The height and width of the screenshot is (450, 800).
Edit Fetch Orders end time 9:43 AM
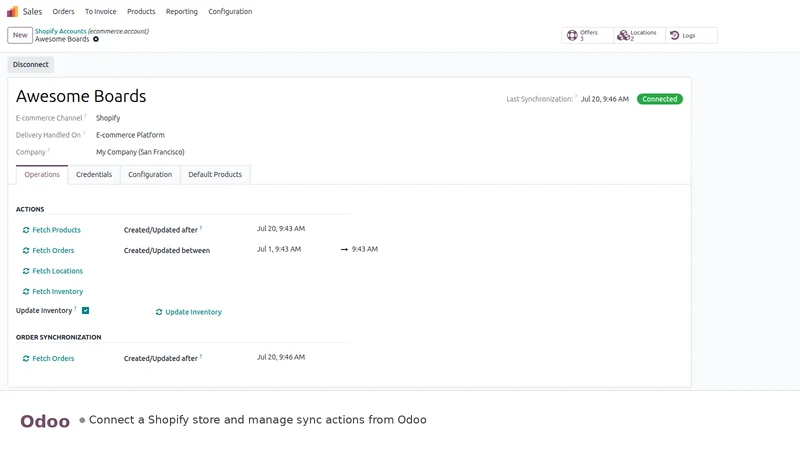point(365,249)
